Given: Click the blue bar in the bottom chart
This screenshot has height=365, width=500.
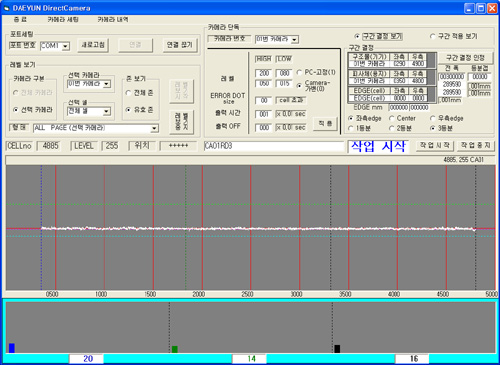Looking at the screenshot, I should click(x=12, y=348).
